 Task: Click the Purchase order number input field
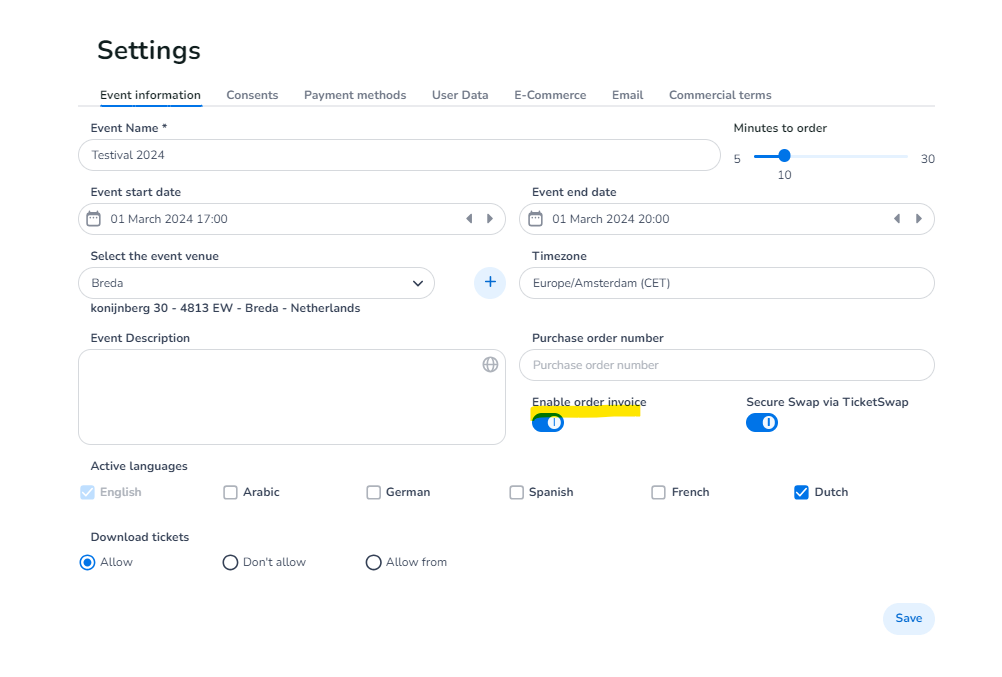726,365
